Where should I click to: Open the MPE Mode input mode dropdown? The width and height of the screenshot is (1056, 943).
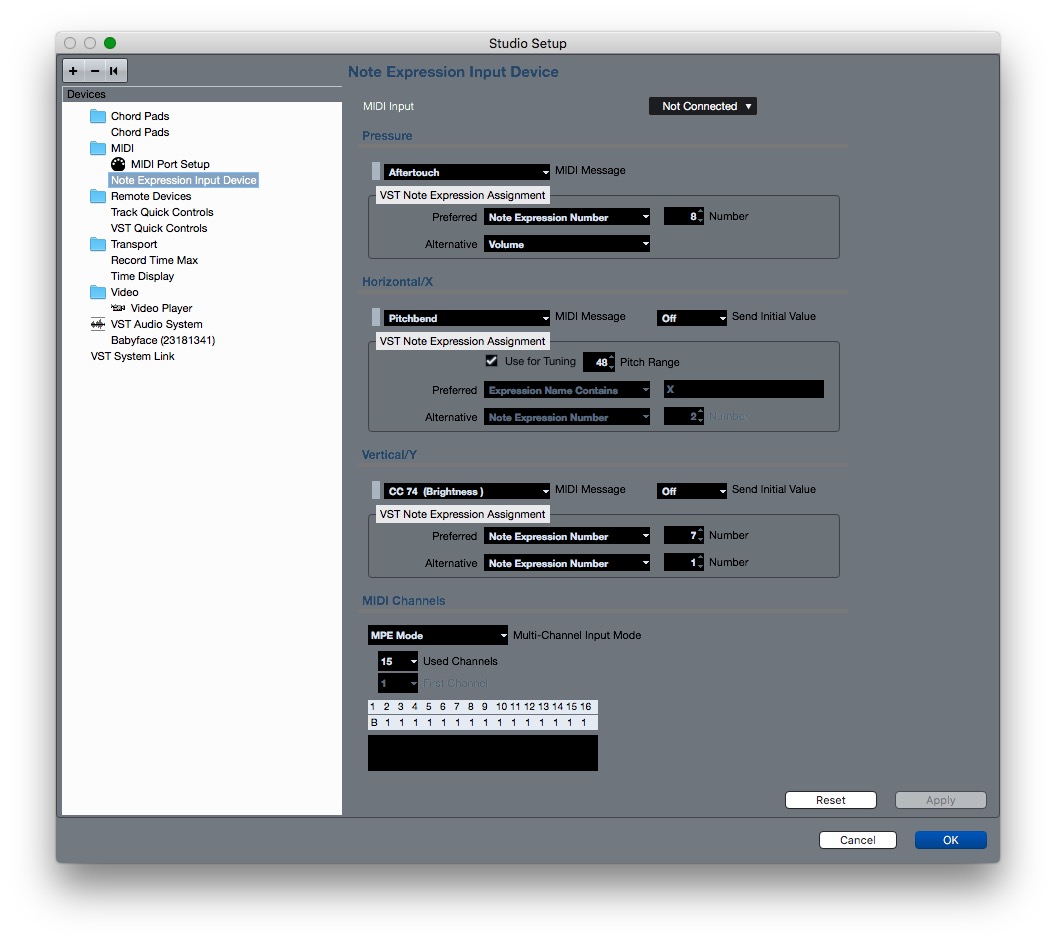[x=438, y=635]
